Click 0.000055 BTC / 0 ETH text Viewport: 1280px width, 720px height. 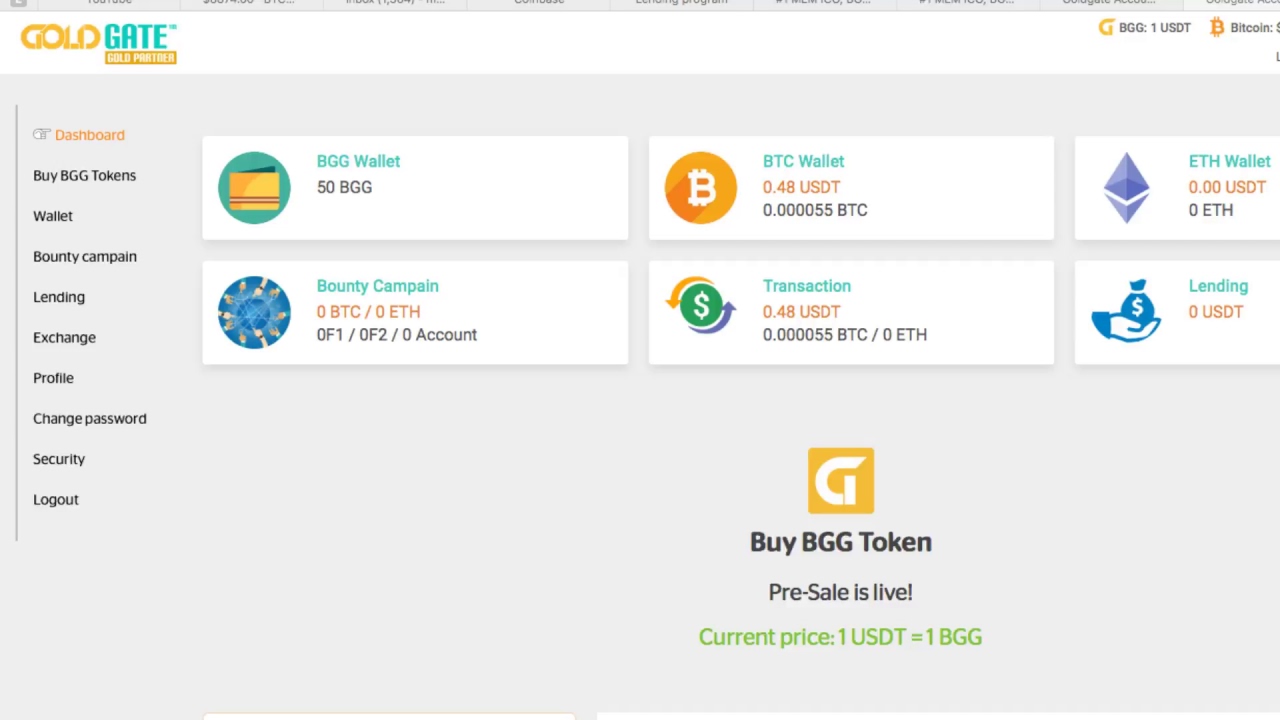pyautogui.click(x=845, y=335)
